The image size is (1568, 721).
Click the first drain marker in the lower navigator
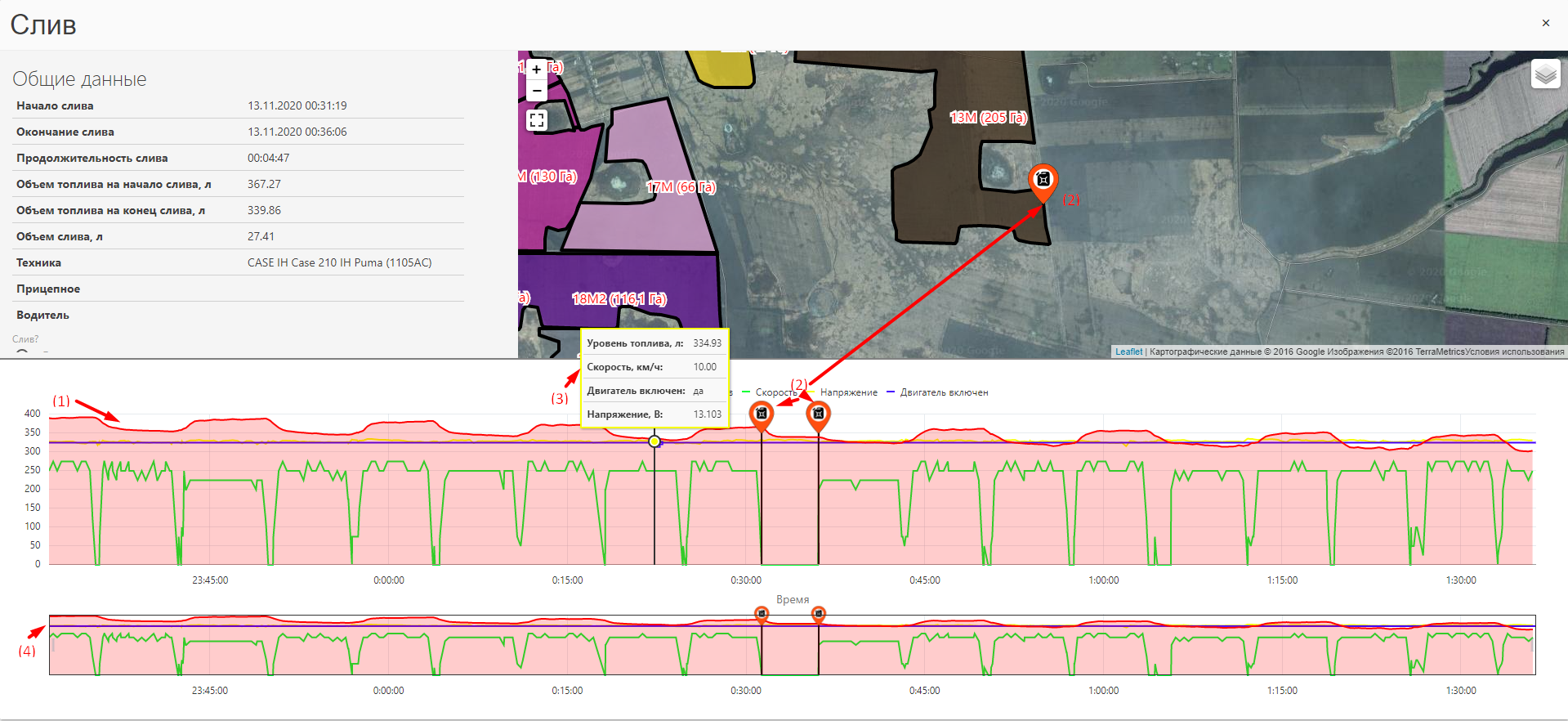[x=762, y=613]
